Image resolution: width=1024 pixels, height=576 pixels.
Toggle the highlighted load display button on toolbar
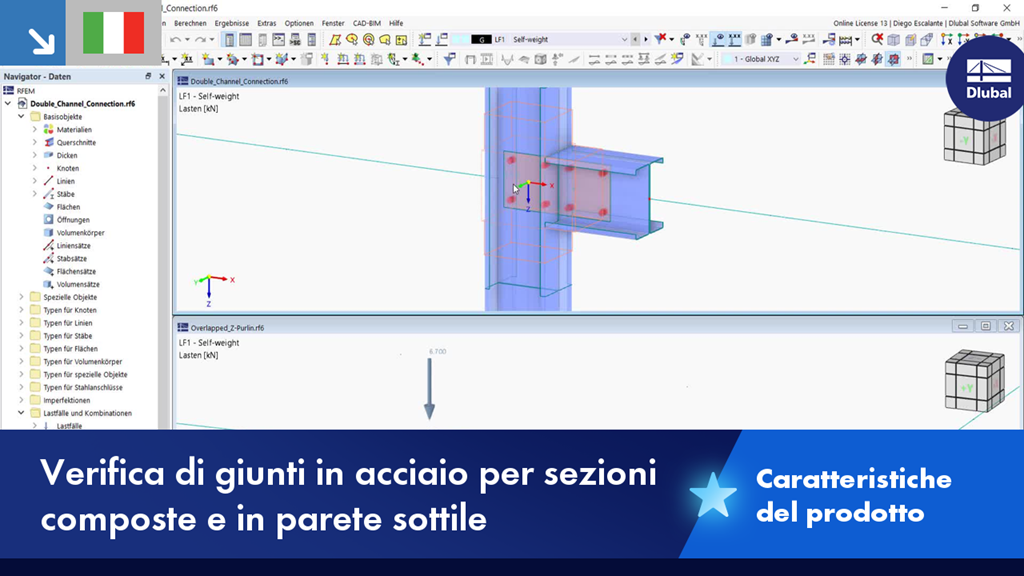[717, 37]
